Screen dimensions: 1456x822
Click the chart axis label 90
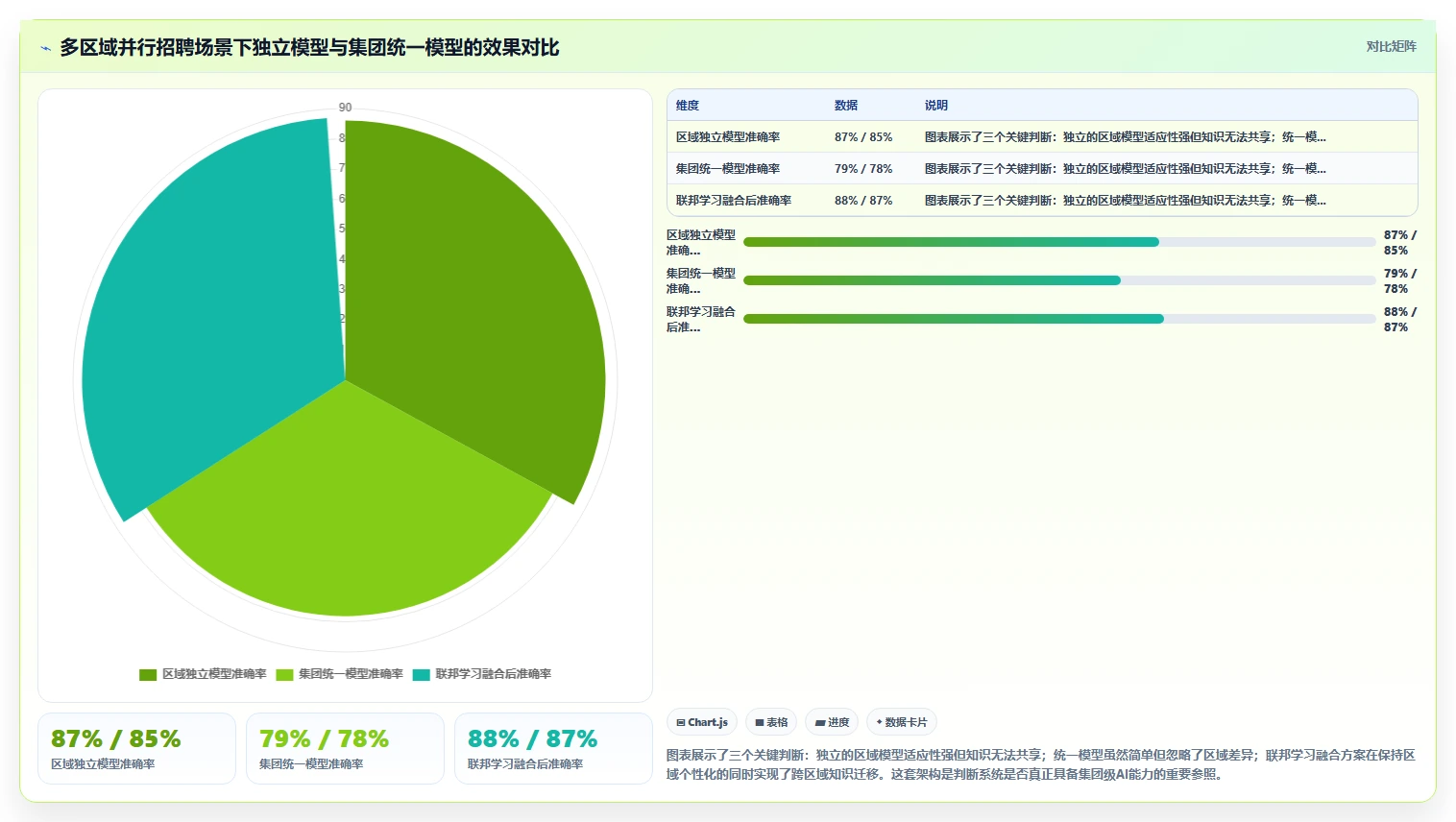[345, 108]
